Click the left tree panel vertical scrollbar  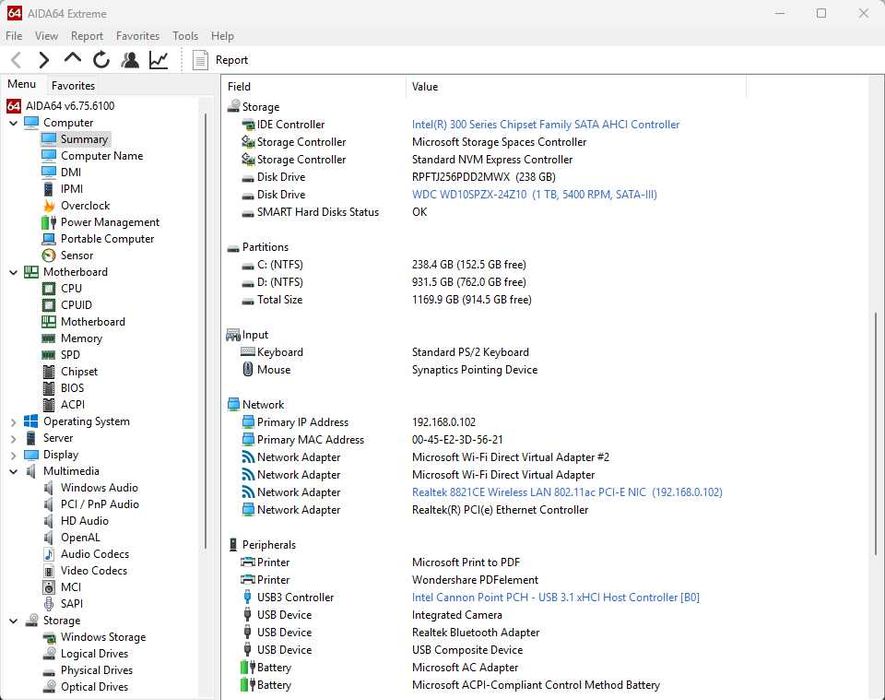205,331
